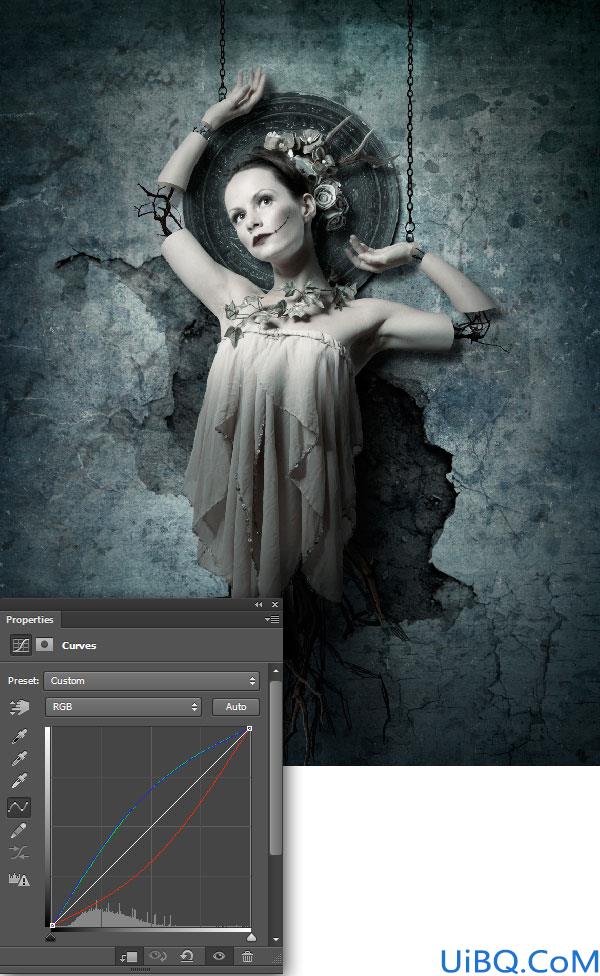This screenshot has width=600, height=976.
Task: Click the Properties panel vertical scrollbar thumb
Action: pyautogui.click(x=276, y=767)
